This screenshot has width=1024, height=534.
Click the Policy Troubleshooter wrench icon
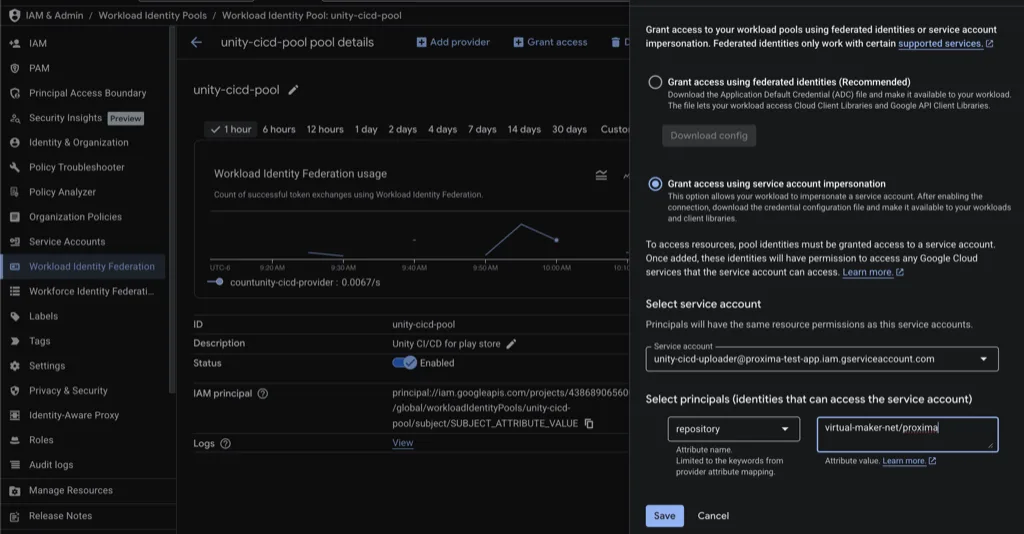click(14, 167)
